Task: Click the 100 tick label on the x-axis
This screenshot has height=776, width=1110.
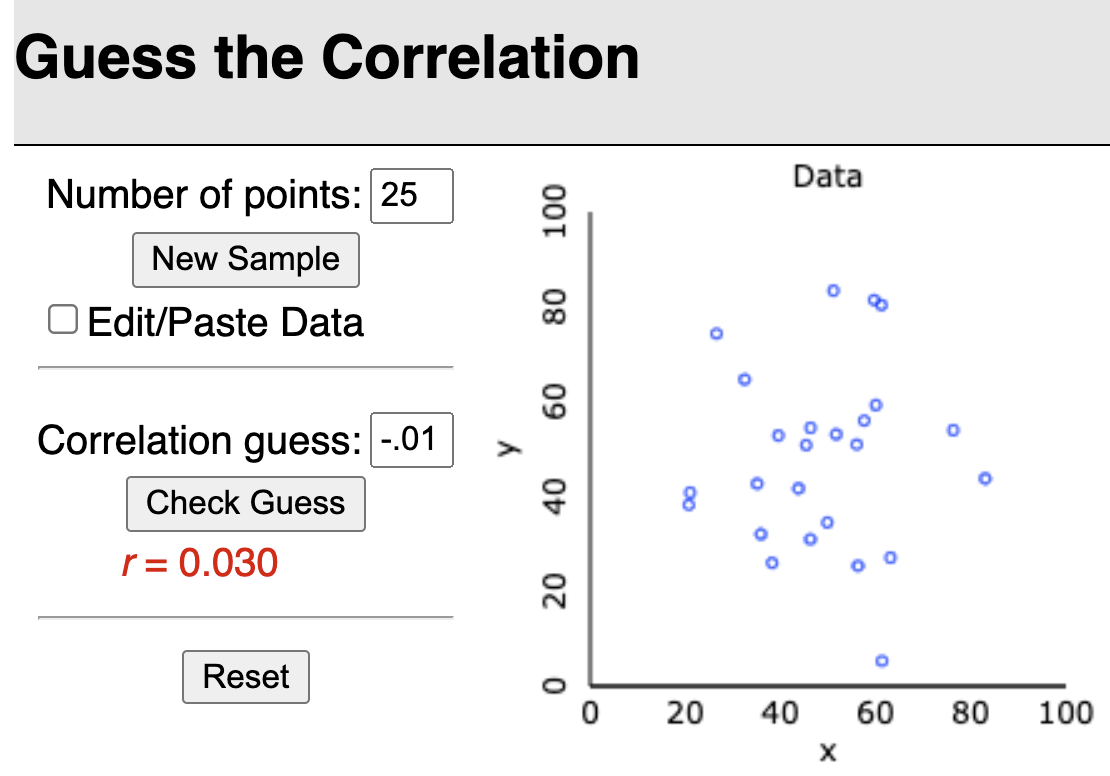Action: point(1064,714)
